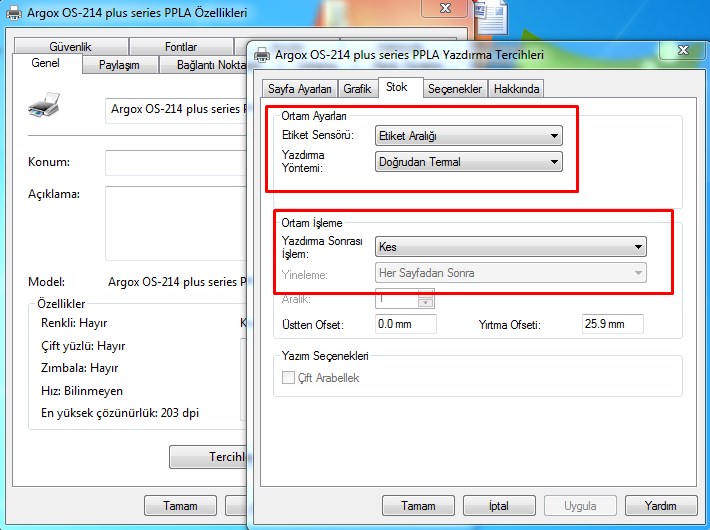
Task: Open the Hakkında tab
Action: (516, 89)
